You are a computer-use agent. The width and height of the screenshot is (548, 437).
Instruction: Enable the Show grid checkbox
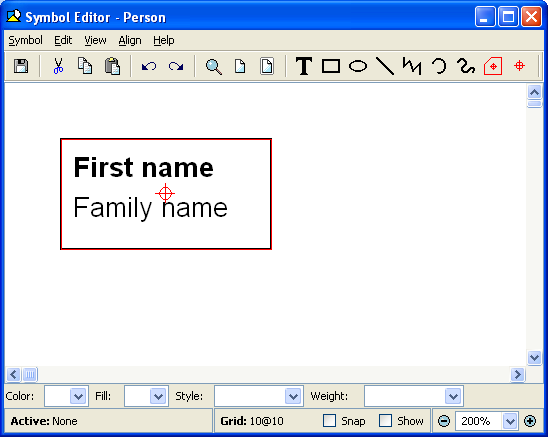coord(385,421)
